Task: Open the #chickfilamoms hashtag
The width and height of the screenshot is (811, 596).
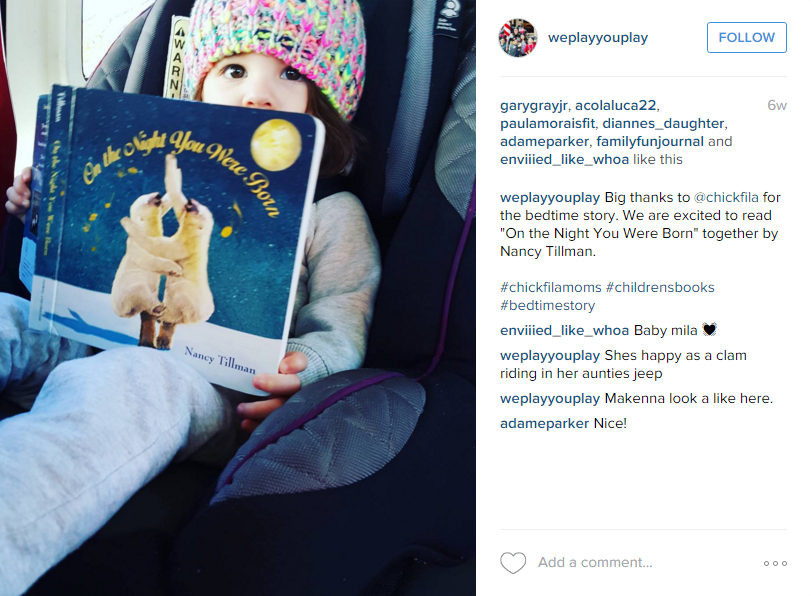Action: [550, 288]
